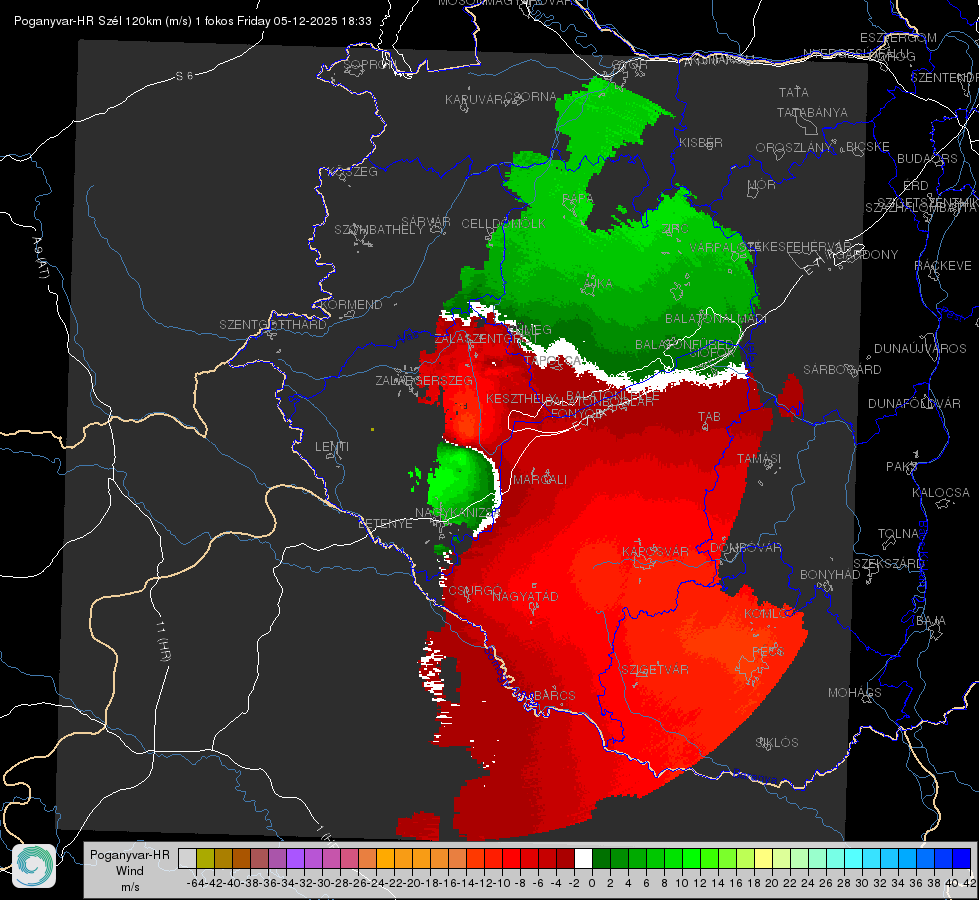Click the MOHACS city label
This screenshot has height=900, width=979.
click(x=855, y=692)
